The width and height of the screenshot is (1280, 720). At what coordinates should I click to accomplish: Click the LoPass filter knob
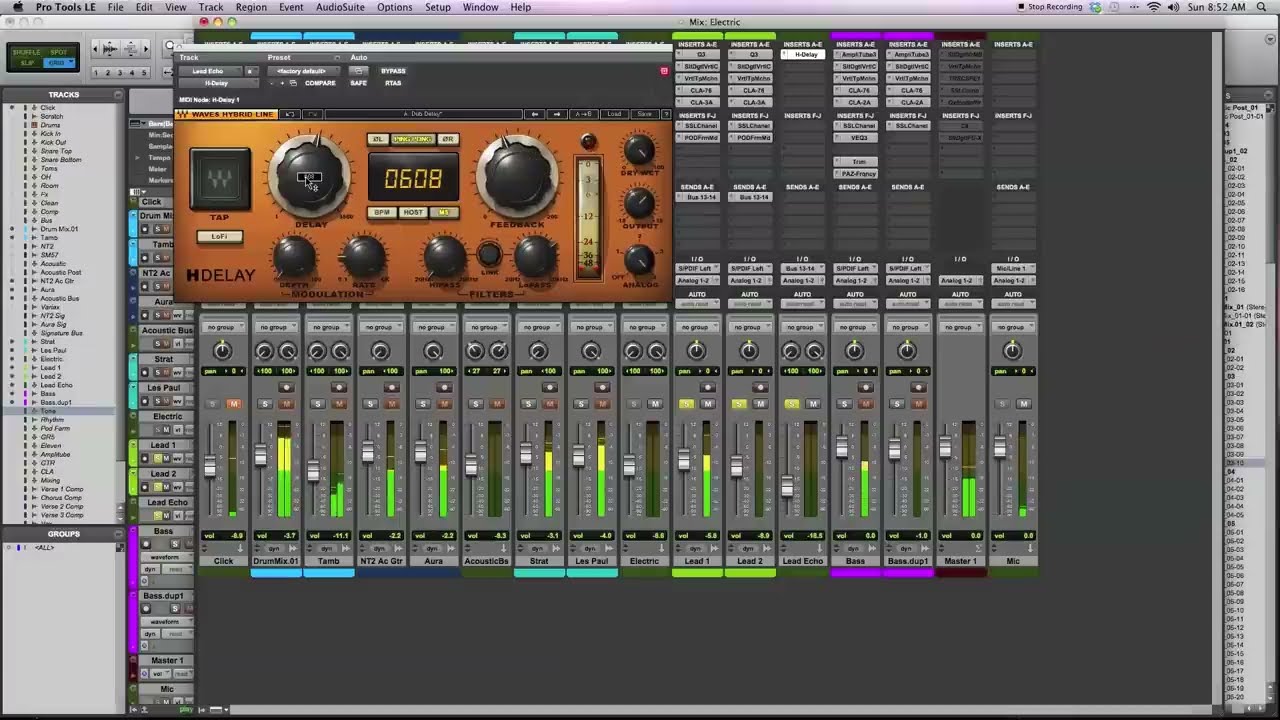[536, 256]
